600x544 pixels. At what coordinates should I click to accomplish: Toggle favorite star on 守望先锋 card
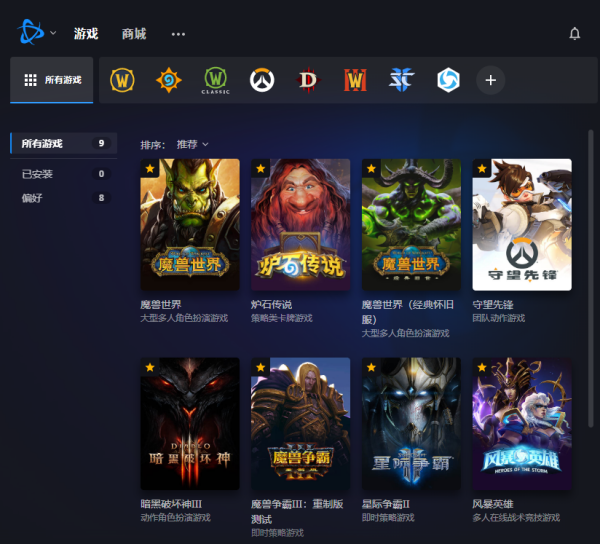tap(482, 168)
